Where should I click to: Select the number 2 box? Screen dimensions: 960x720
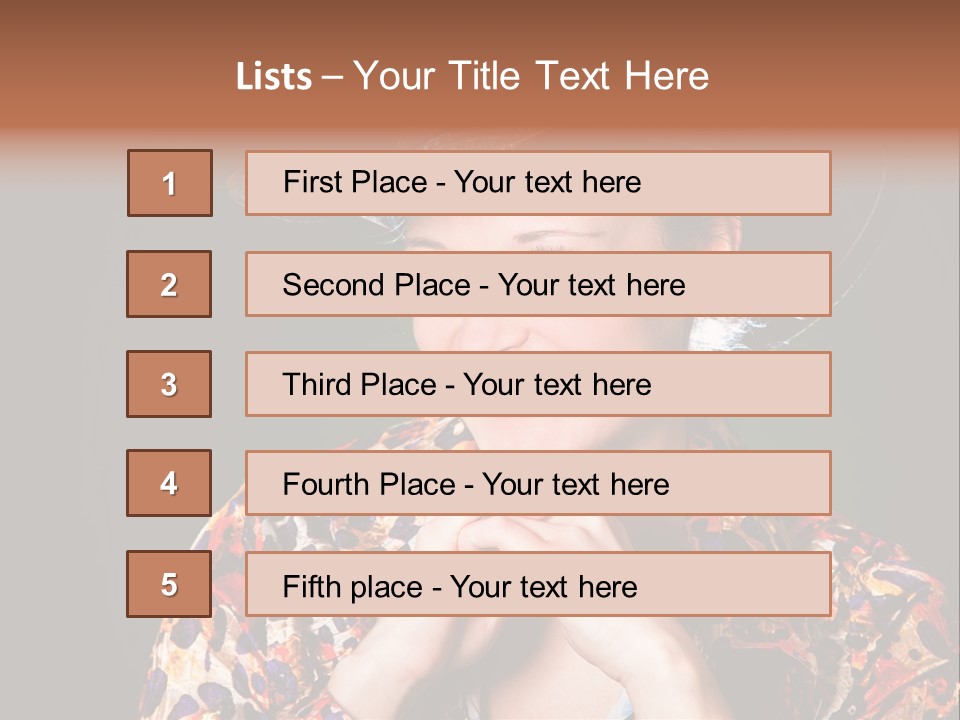[x=169, y=284]
